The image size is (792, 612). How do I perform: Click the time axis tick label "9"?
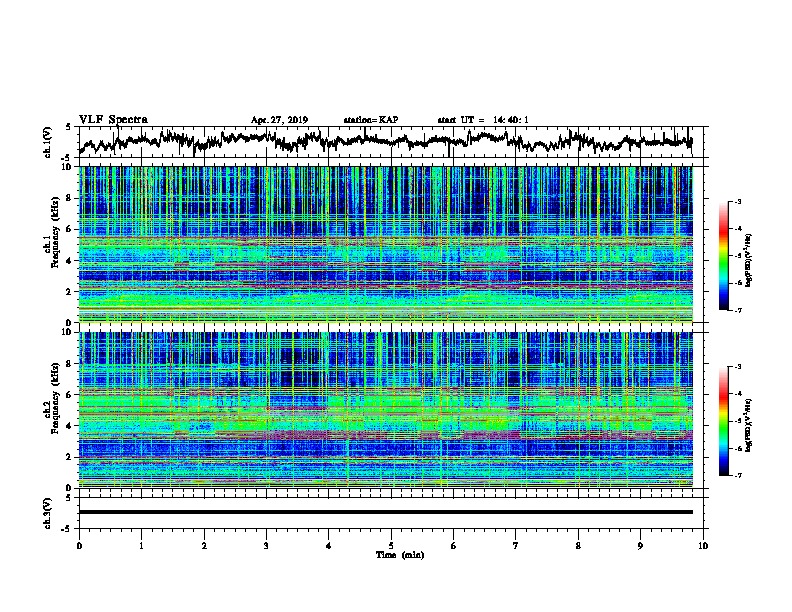(x=640, y=546)
